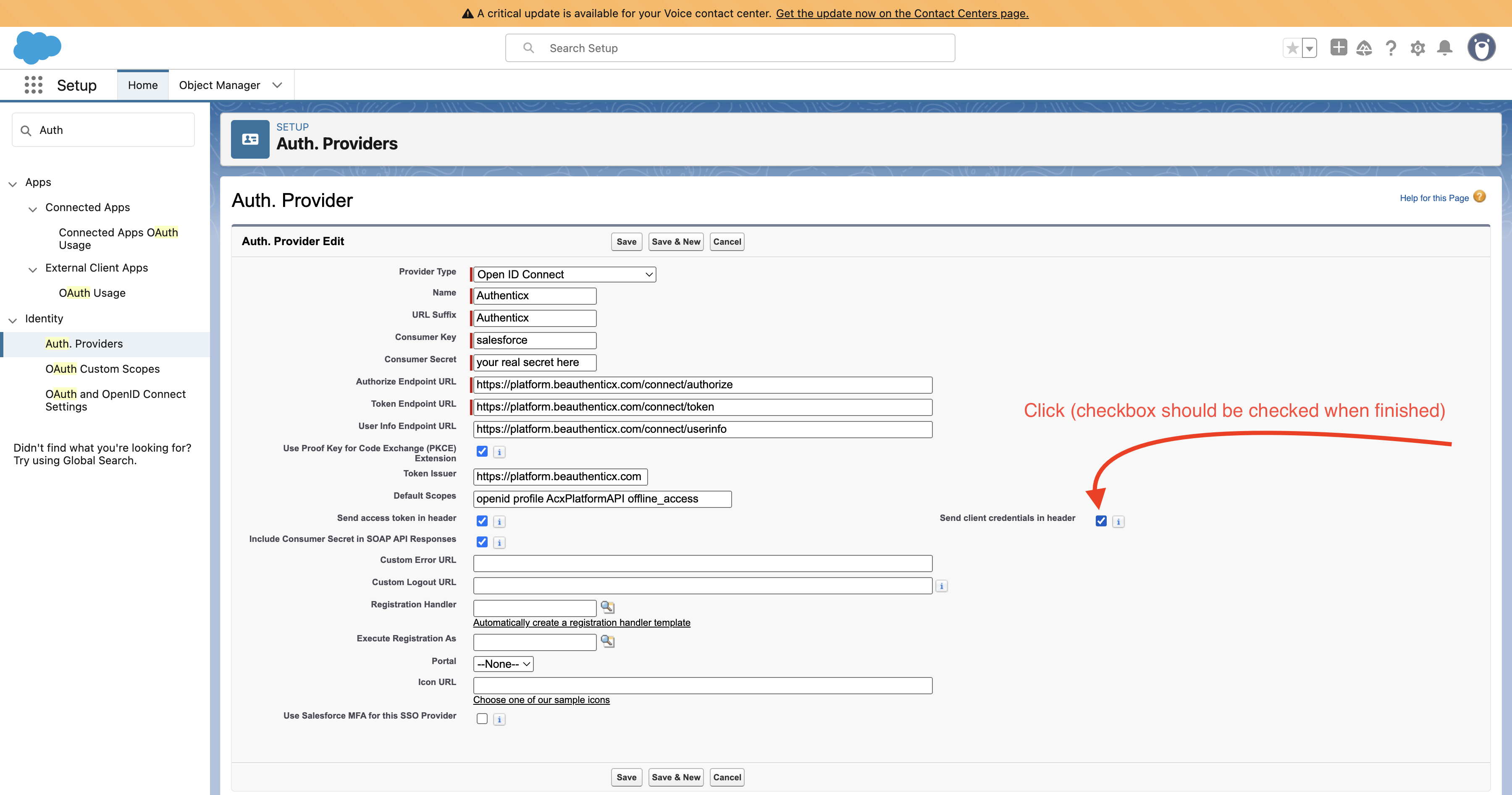Open the notifications bell
Screen dimensions: 1512x795
1444,48
